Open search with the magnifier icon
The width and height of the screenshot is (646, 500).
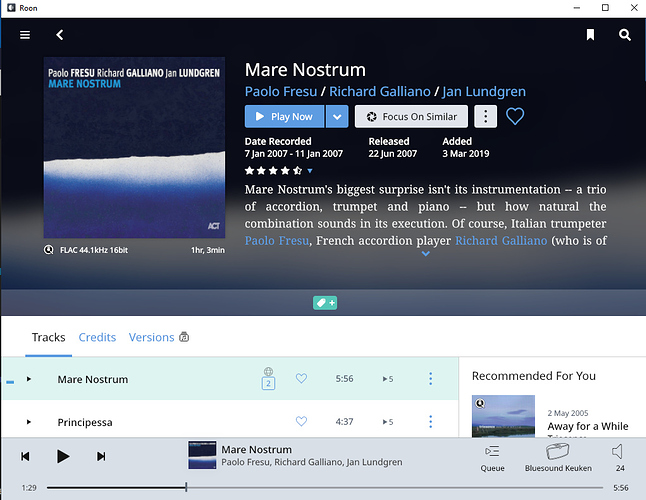[625, 35]
